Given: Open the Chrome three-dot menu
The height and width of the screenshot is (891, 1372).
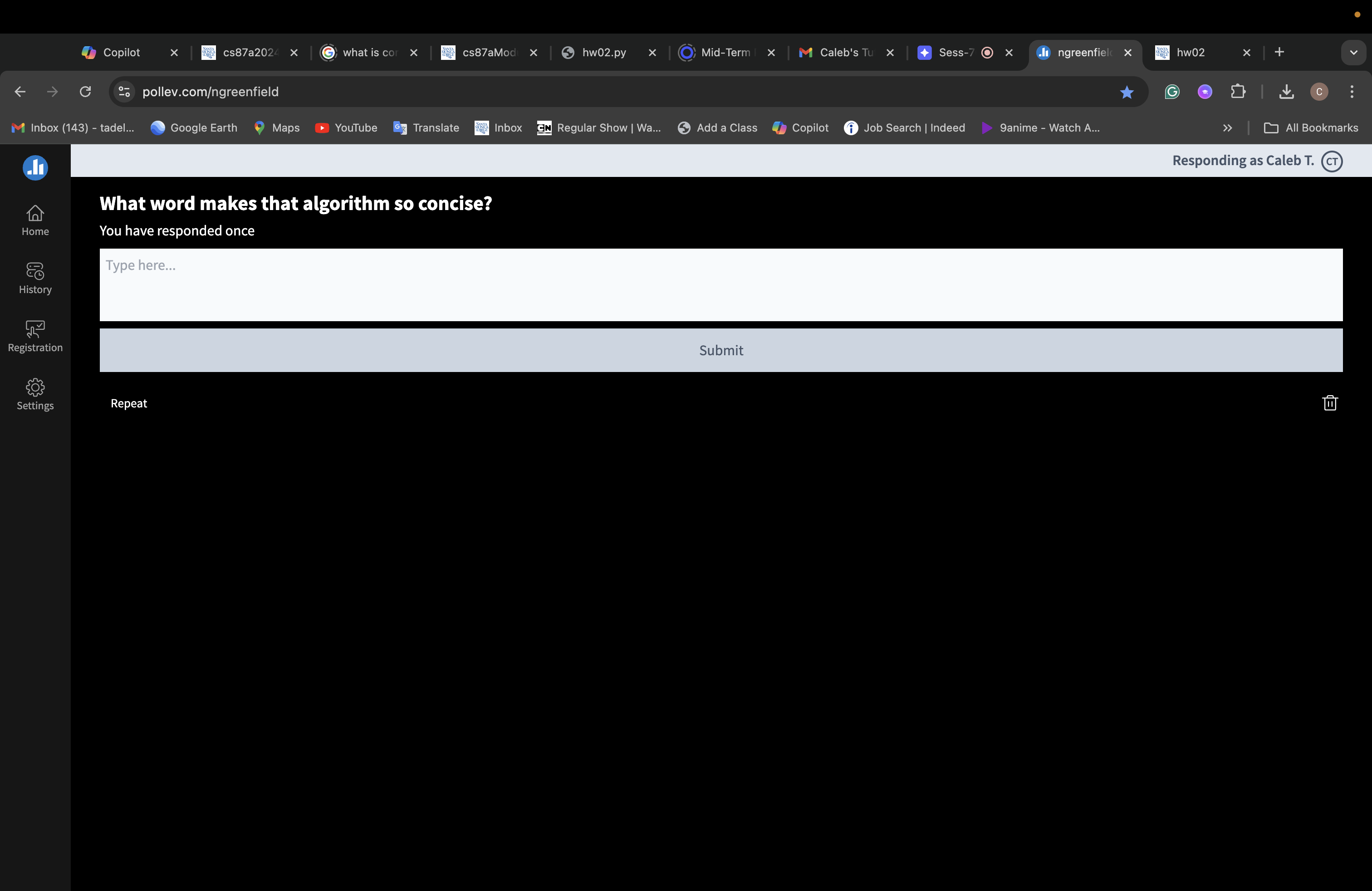Looking at the screenshot, I should pyautogui.click(x=1352, y=92).
